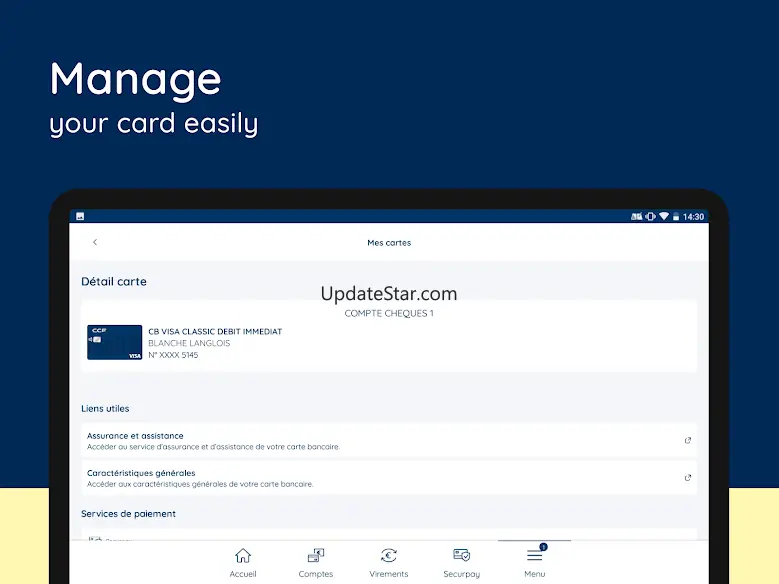
Task: Open the Menu hamburger icon
Action: click(x=535, y=556)
